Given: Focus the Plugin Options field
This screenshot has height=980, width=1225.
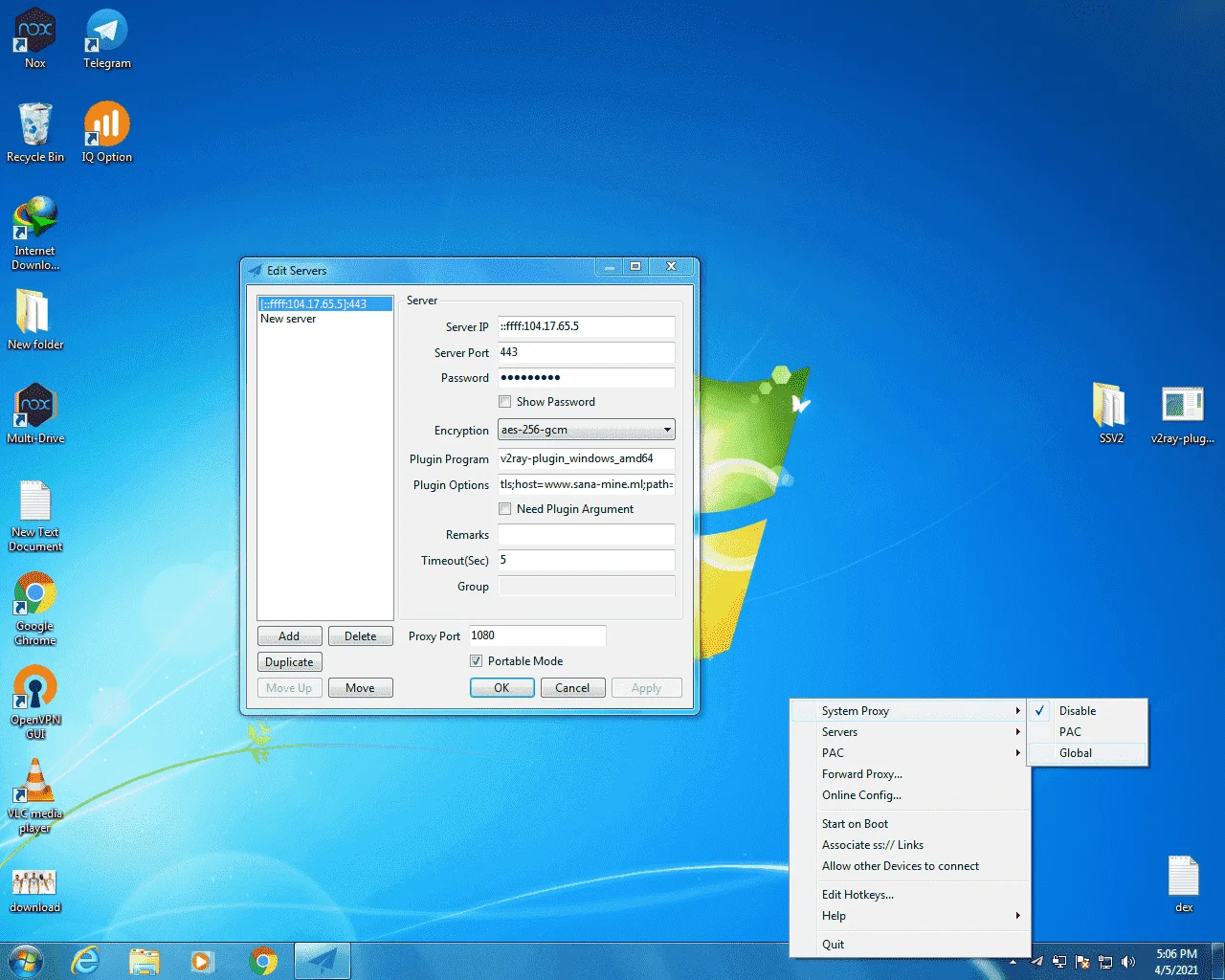Looking at the screenshot, I should (586, 484).
